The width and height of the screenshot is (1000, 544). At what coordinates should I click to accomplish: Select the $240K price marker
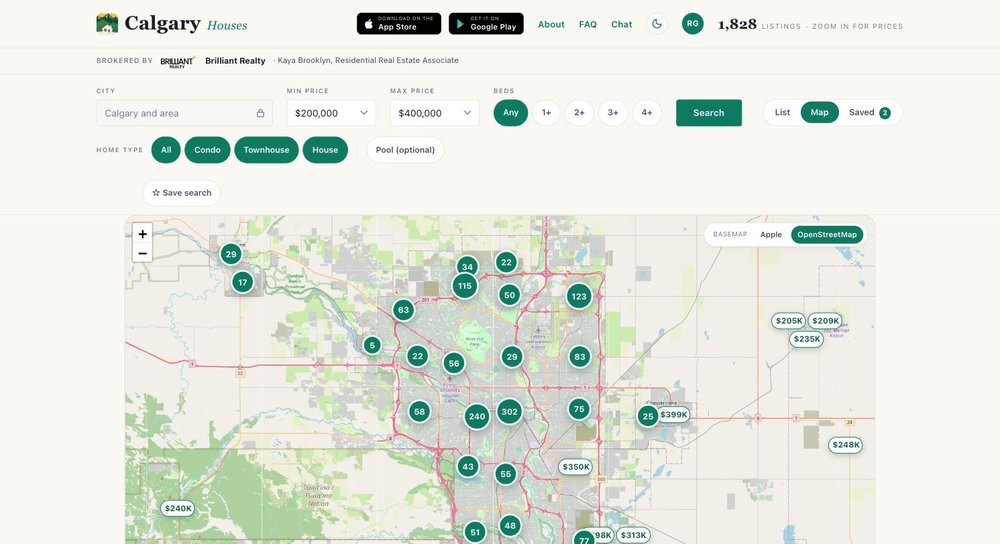pyautogui.click(x=178, y=509)
